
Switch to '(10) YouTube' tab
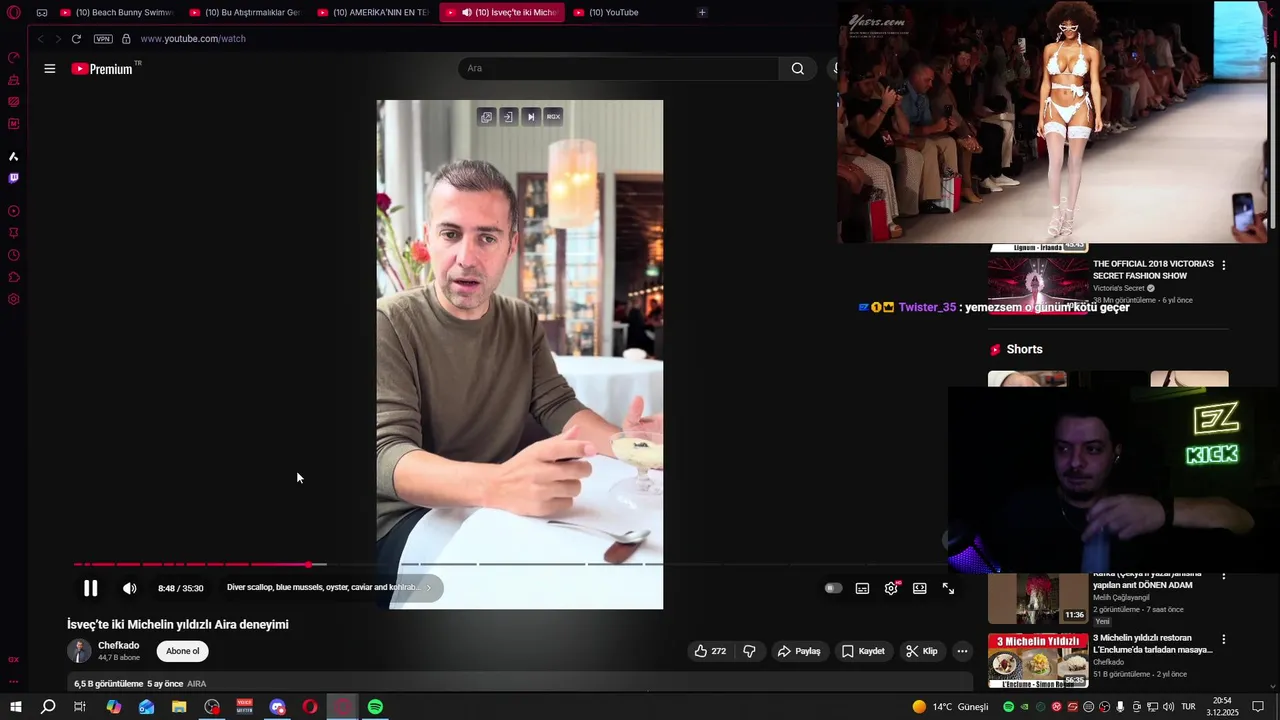tap(631, 12)
